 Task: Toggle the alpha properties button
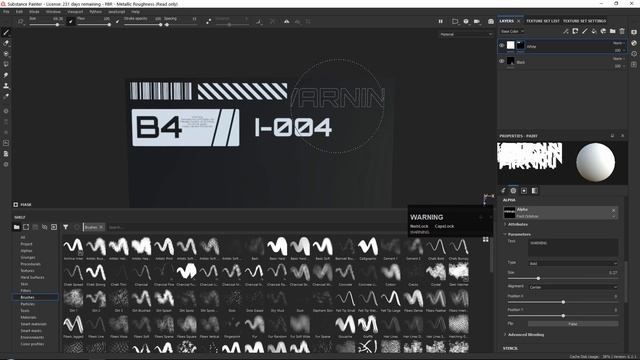tap(513, 191)
